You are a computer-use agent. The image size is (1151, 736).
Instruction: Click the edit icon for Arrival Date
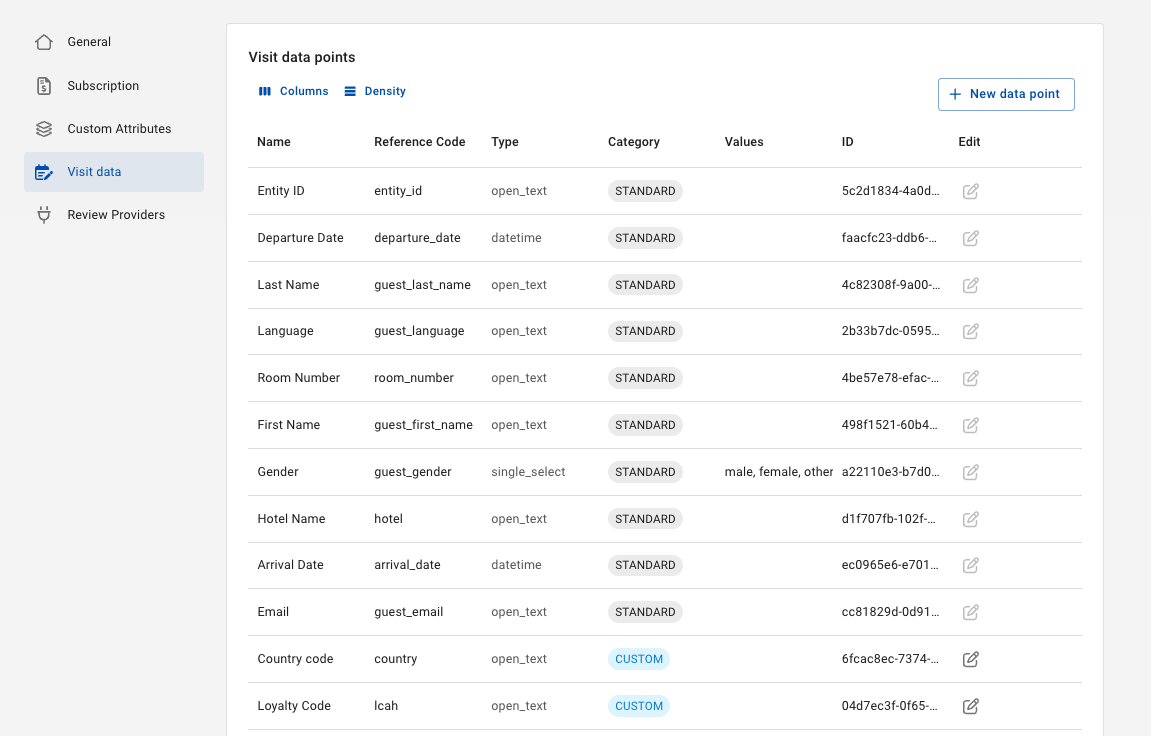tap(970, 565)
